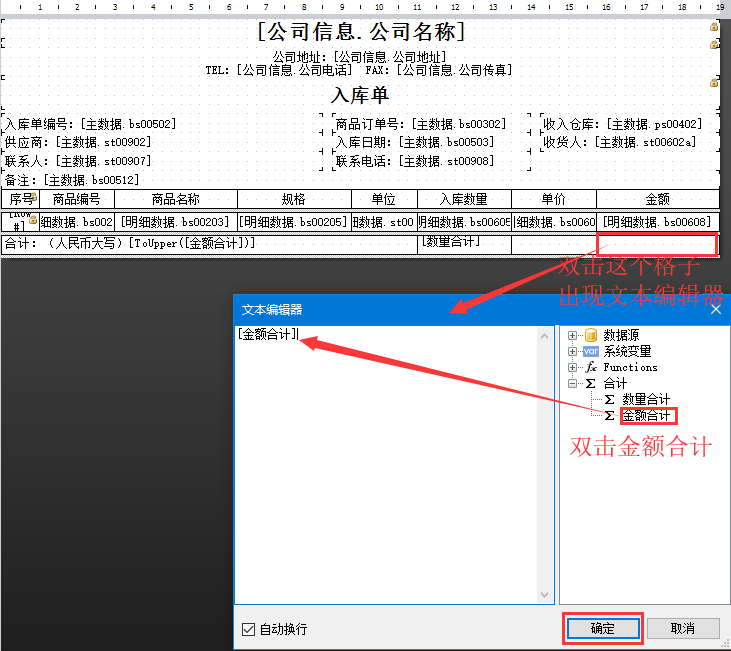Click the Σ icon beside 数量合计
Viewport: 731px width, 651px height.
pyautogui.click(x=609, y=399)
